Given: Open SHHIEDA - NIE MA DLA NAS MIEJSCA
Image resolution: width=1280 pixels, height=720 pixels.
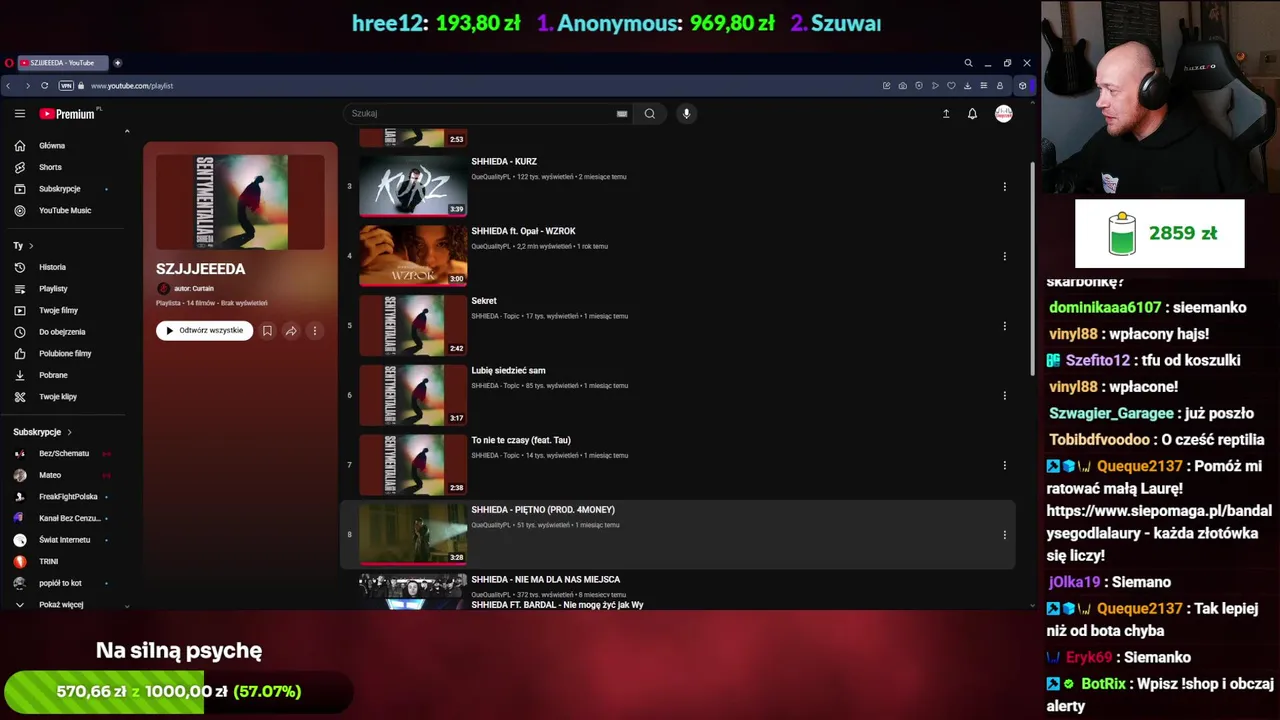Looking at the screenshot, I should pos(545,580).
